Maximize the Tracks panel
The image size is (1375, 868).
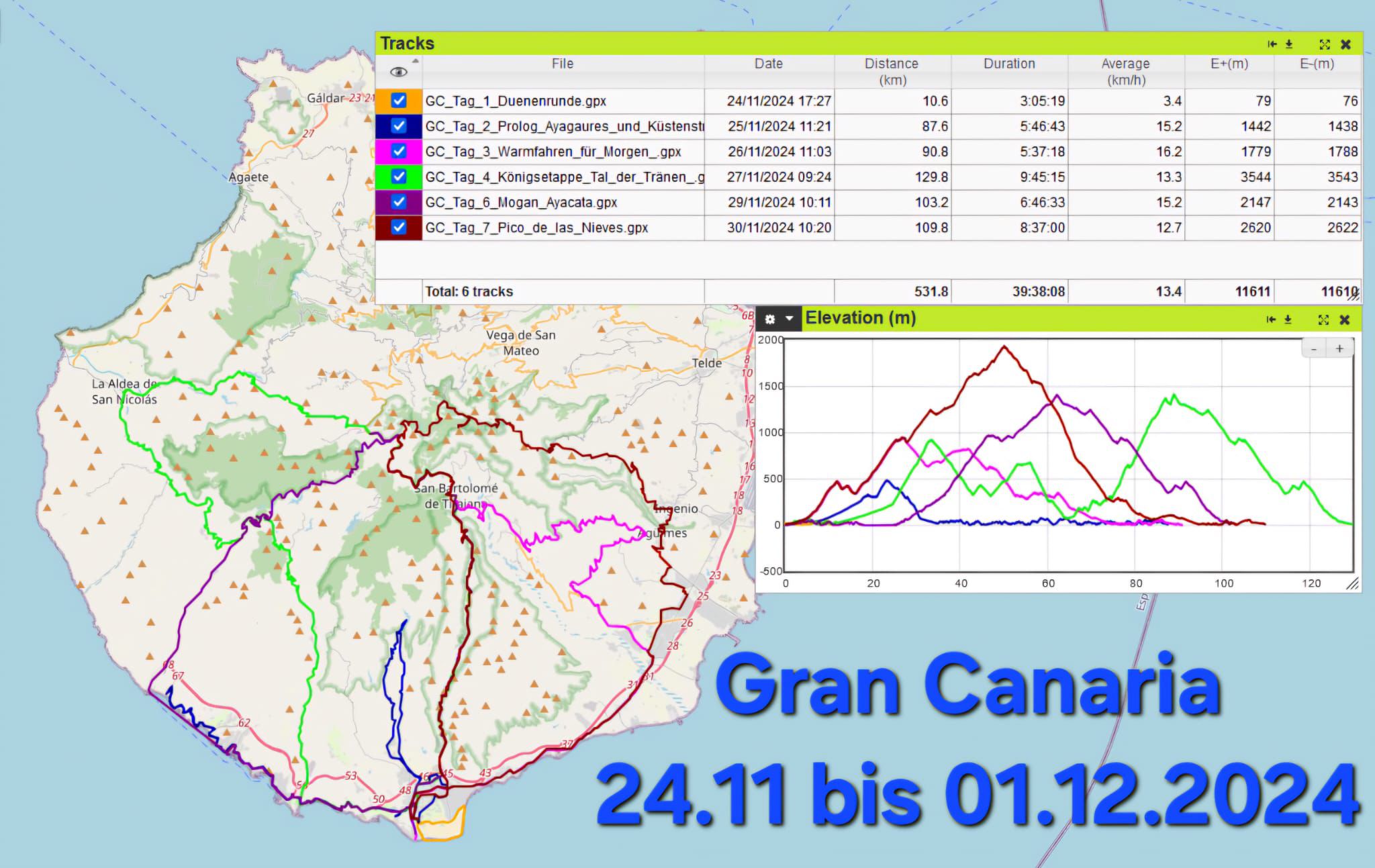click(1325, 44)
